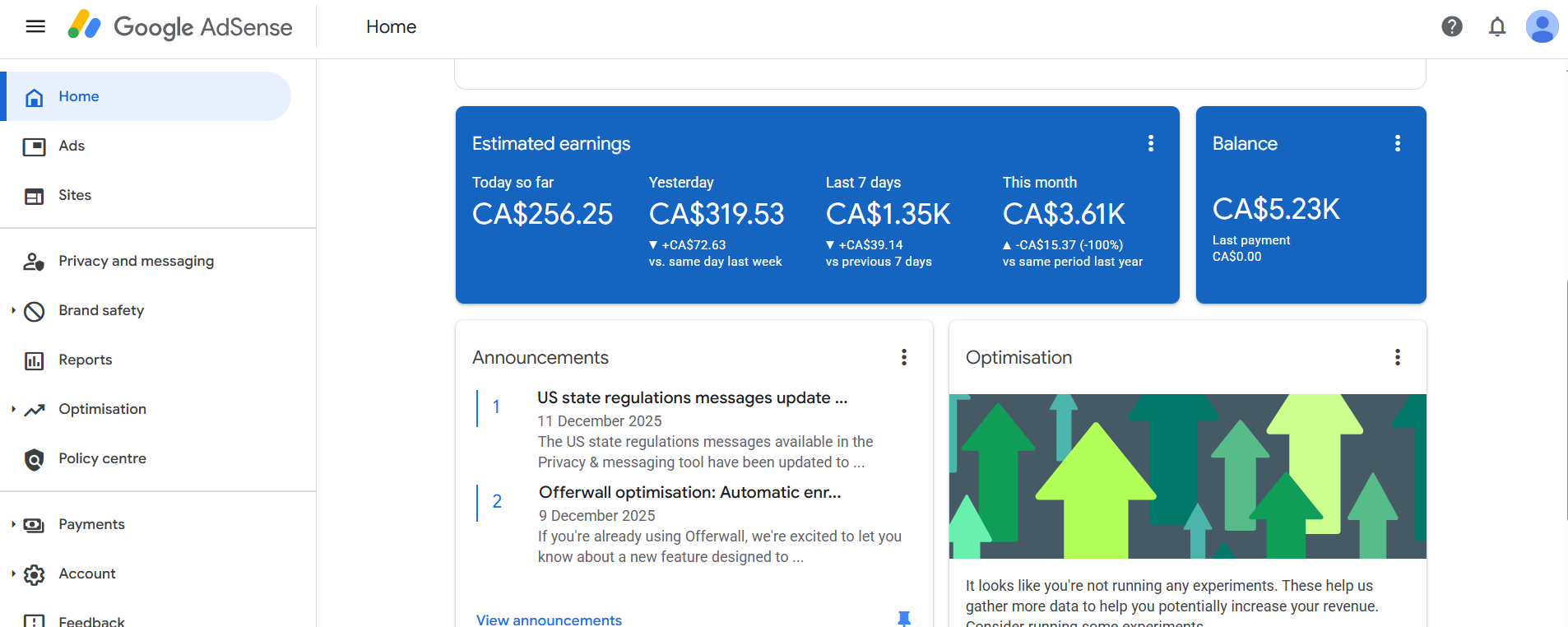The image size is (1568, 627).
Task: Click the 11 December 2025 date
Action: click(600, 420)
